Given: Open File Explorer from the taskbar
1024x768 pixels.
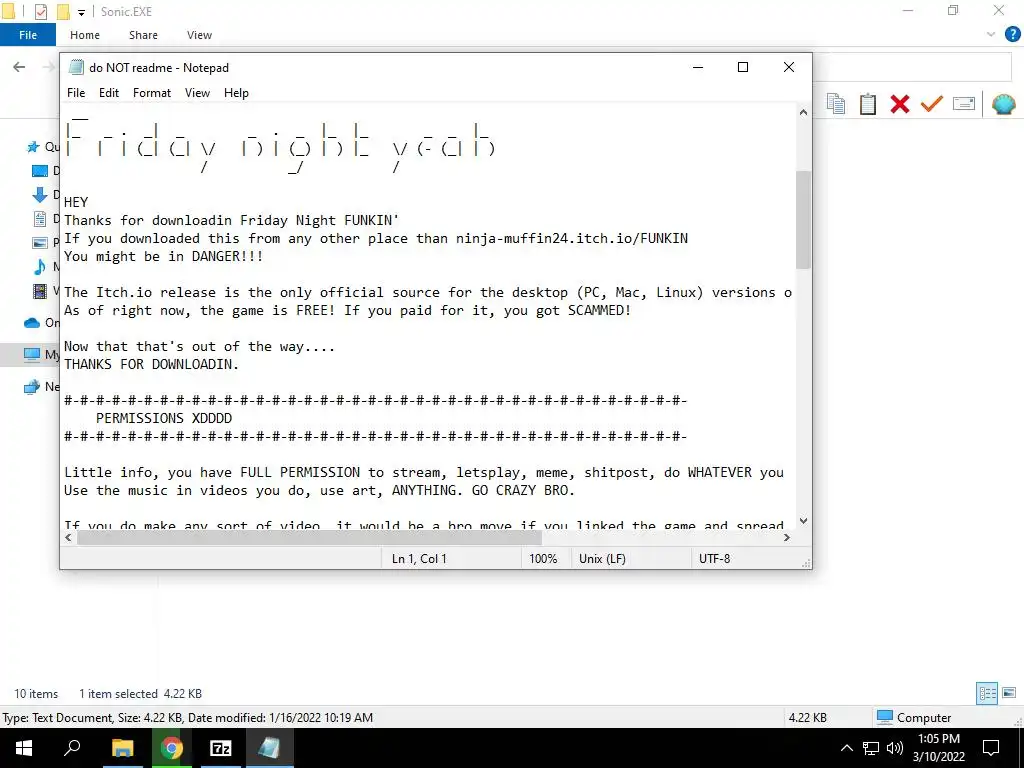Looking at the screenshot, I should [x=122, y=748].
